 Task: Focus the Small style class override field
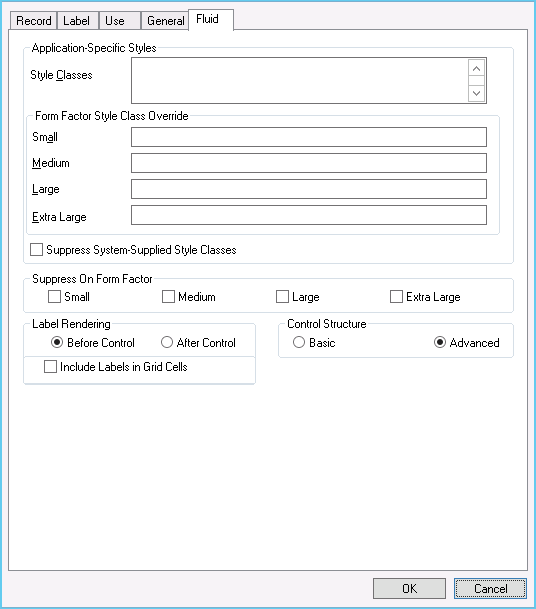click(309, 137)
